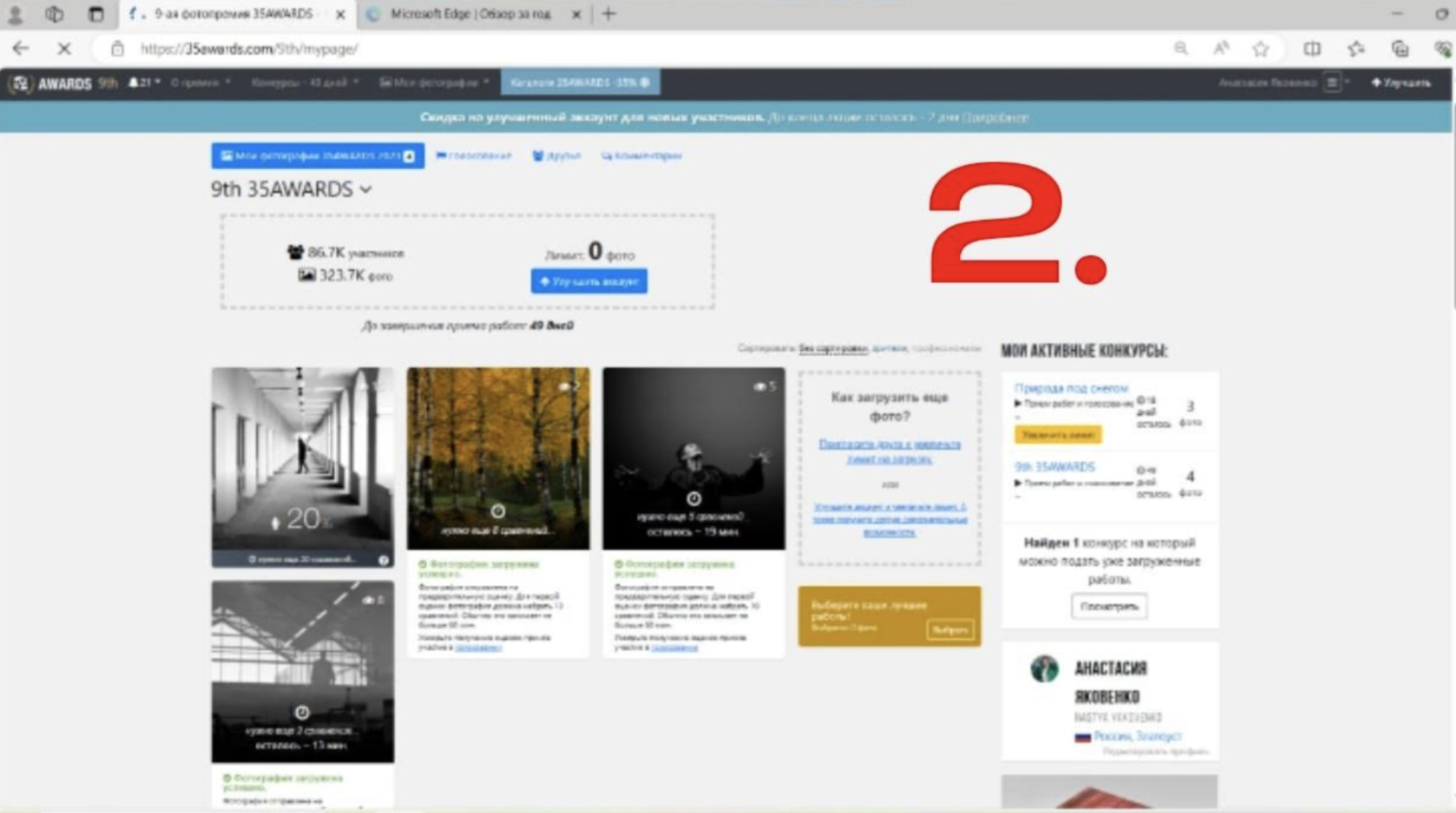Image resolution: width=1456 pixels, height=813 pixels.
Task: Click the browser Back arrow
Action: pos(21,49)
